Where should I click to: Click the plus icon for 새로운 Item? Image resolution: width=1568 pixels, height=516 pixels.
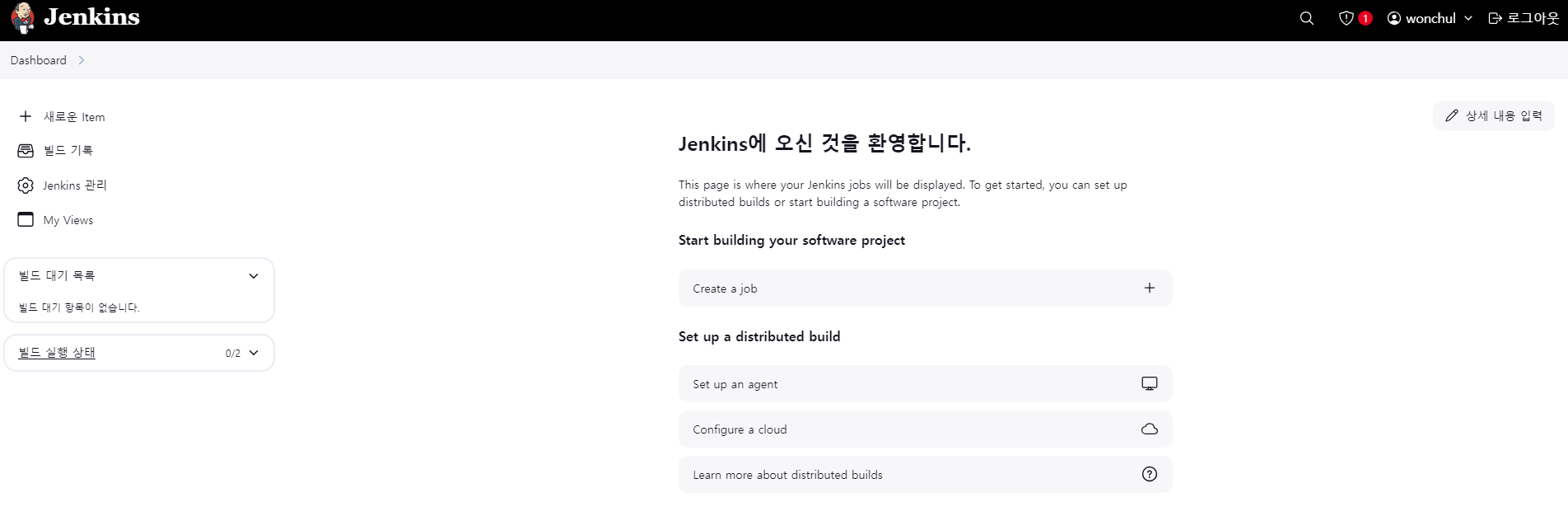click(26, 116)
